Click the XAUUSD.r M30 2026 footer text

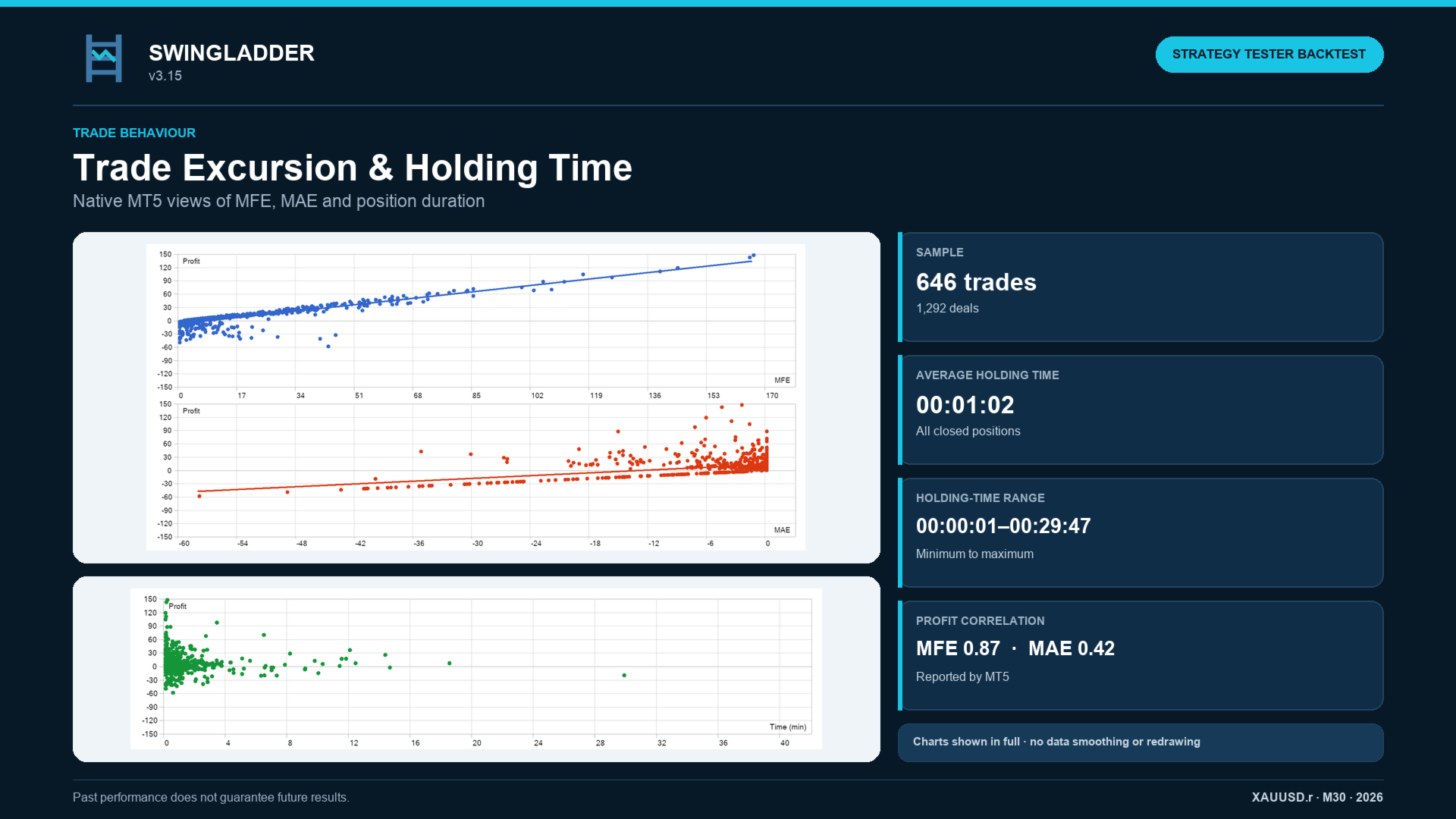[x=1317, y=797]
